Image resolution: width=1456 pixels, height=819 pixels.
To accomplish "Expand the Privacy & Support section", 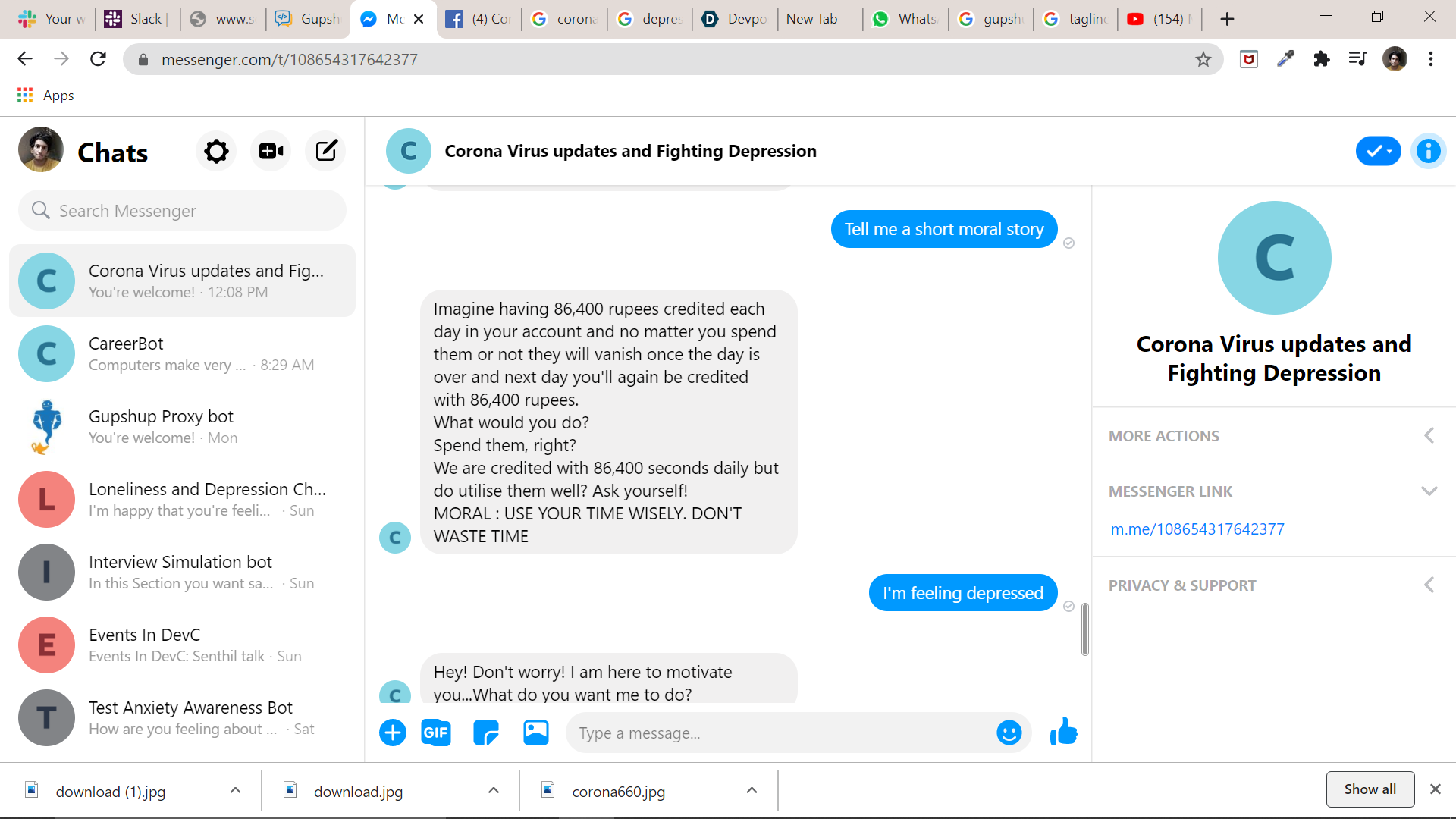I will (x=1274, y=585).
